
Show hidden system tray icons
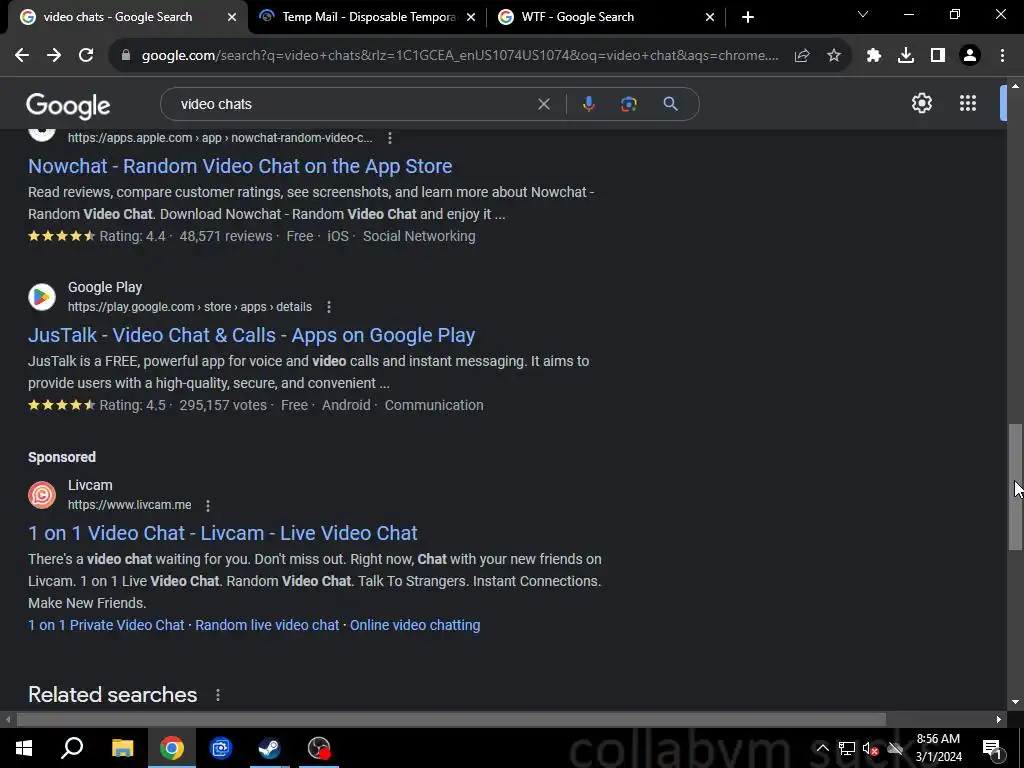823,748
